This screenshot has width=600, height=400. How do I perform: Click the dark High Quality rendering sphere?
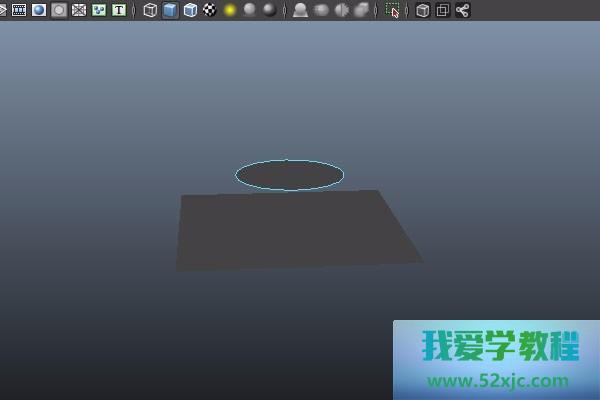pyautogui.click(x=270, y=10)
